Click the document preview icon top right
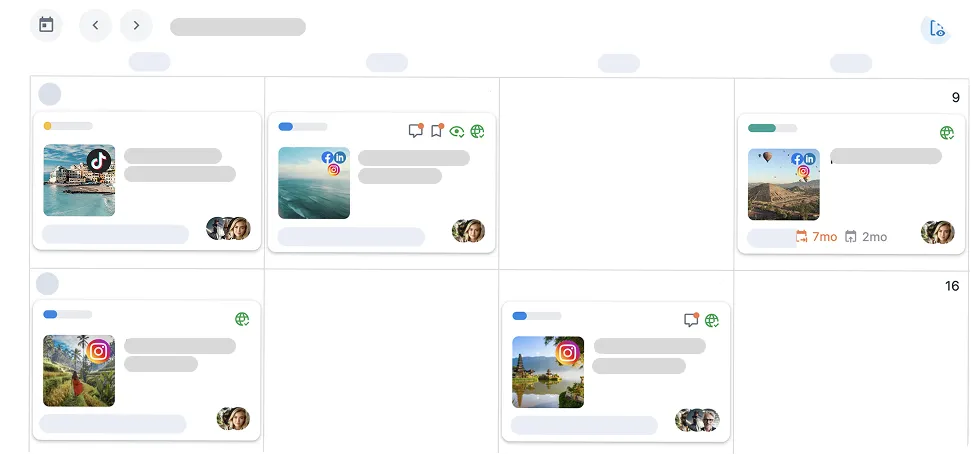 click(x=937, y=28)
